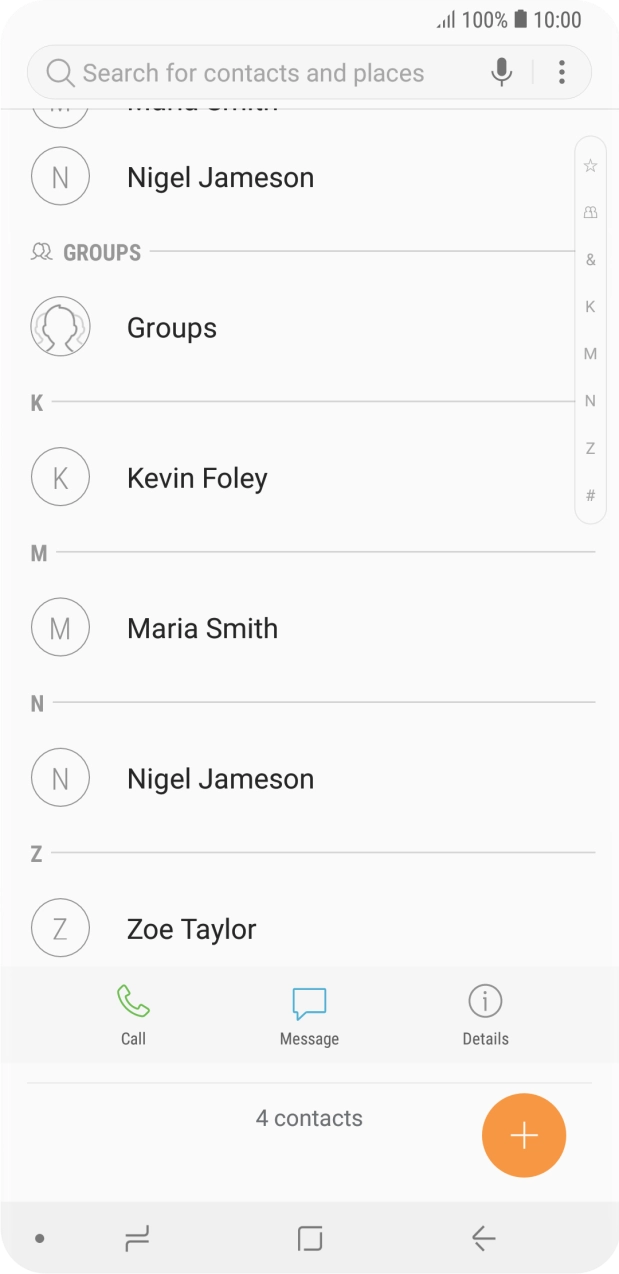Open Maria Smith's contact entry
619x1274 pixels.
[x=202, y=628]
